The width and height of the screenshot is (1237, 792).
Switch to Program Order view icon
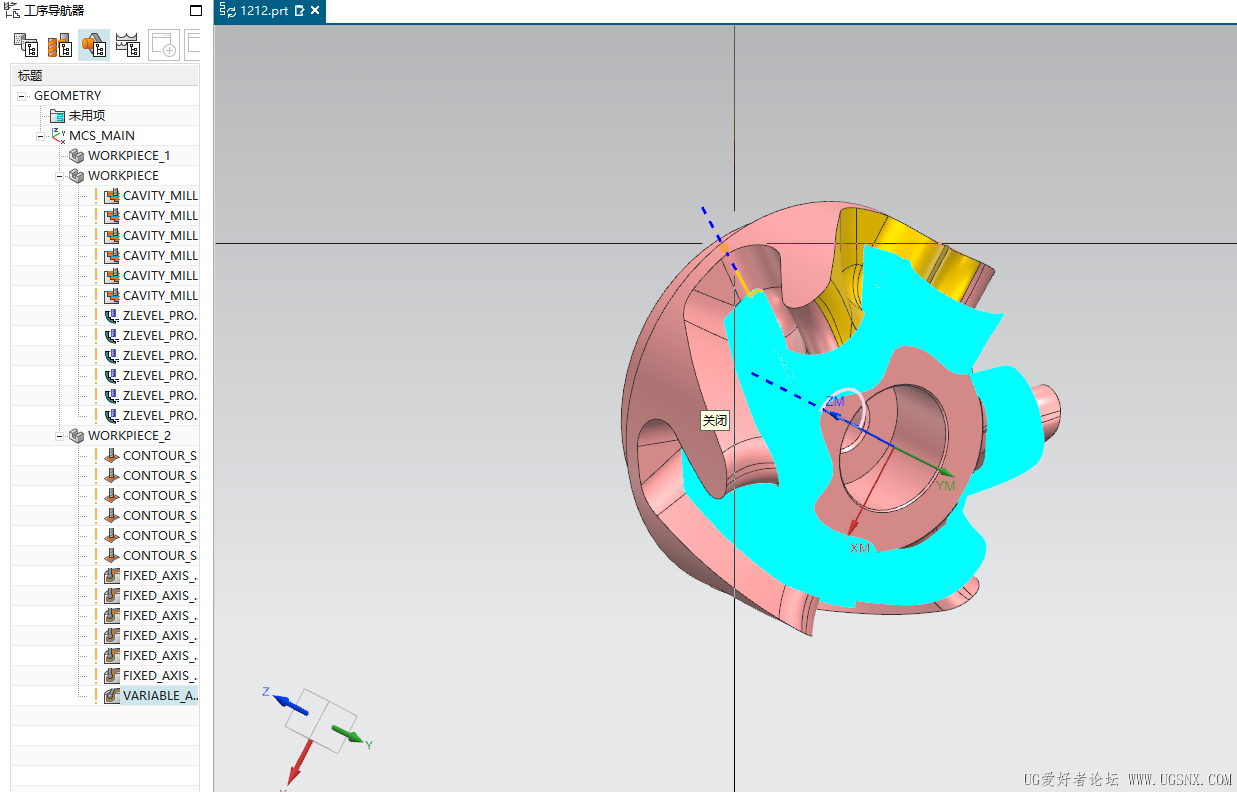pos(25,45)
